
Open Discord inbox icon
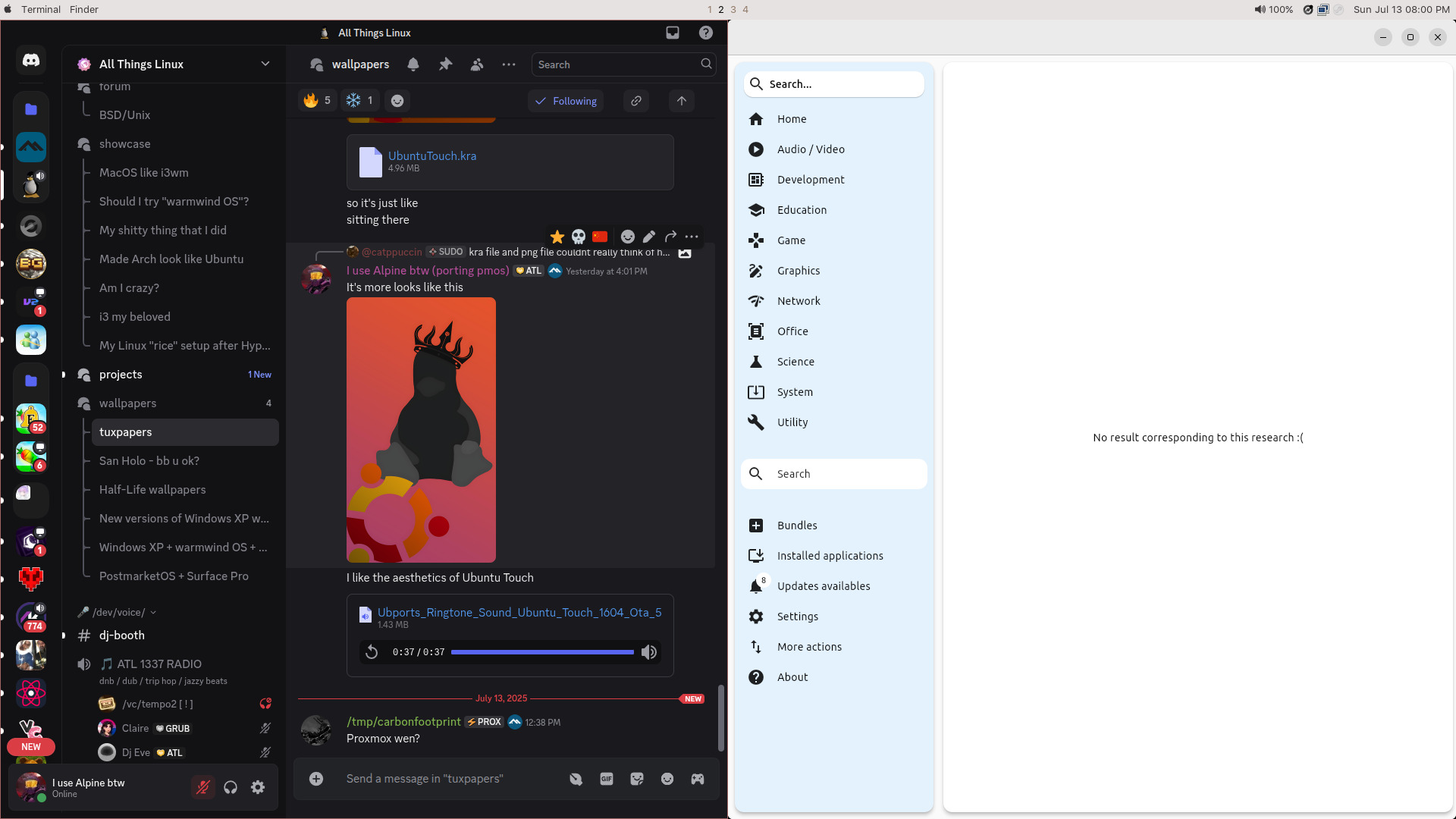tap(672, 33)
